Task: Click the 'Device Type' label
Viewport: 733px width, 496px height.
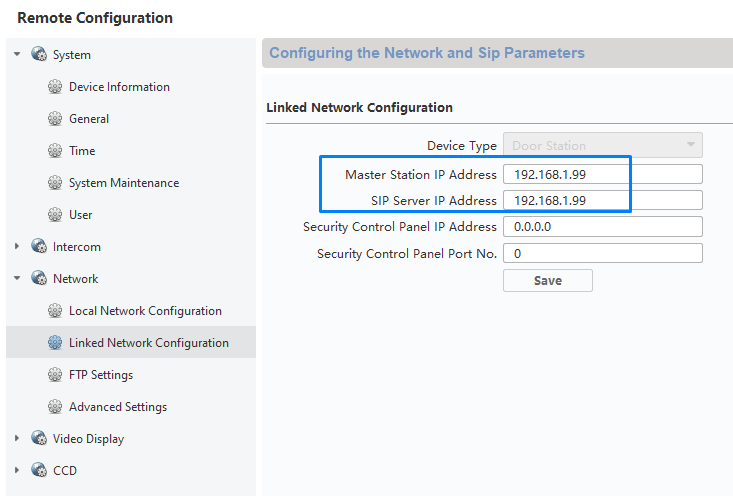Action: 462,146
